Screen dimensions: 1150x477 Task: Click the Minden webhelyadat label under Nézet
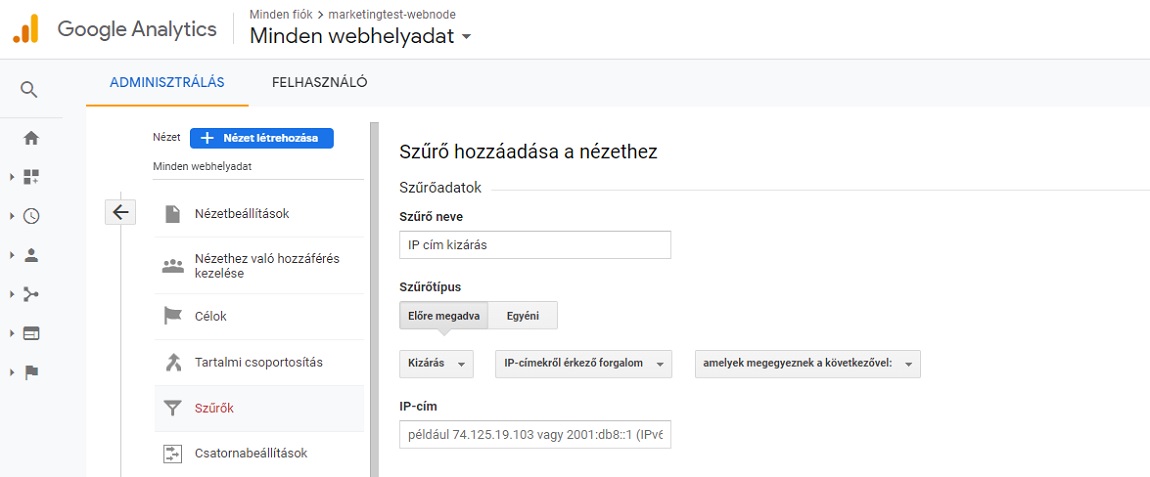point(202,167)
